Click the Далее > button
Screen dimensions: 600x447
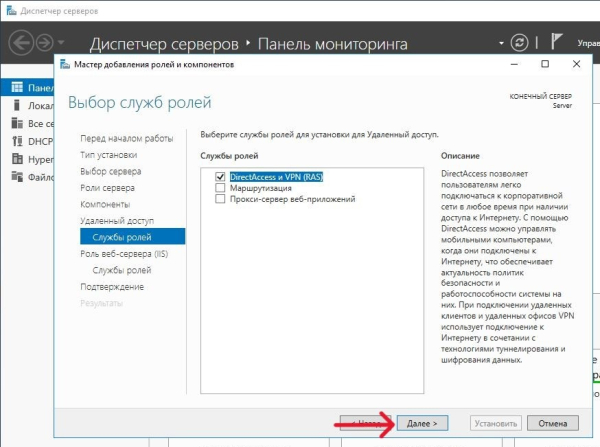pyautogui.click(x=422, y=423)
